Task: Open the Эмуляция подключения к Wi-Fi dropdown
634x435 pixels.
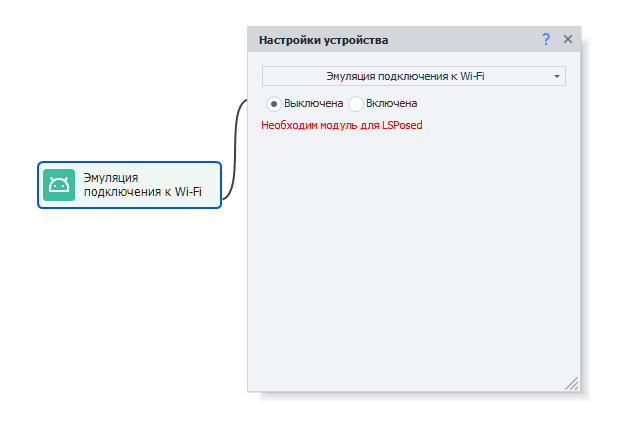Action: coord(414,76)
